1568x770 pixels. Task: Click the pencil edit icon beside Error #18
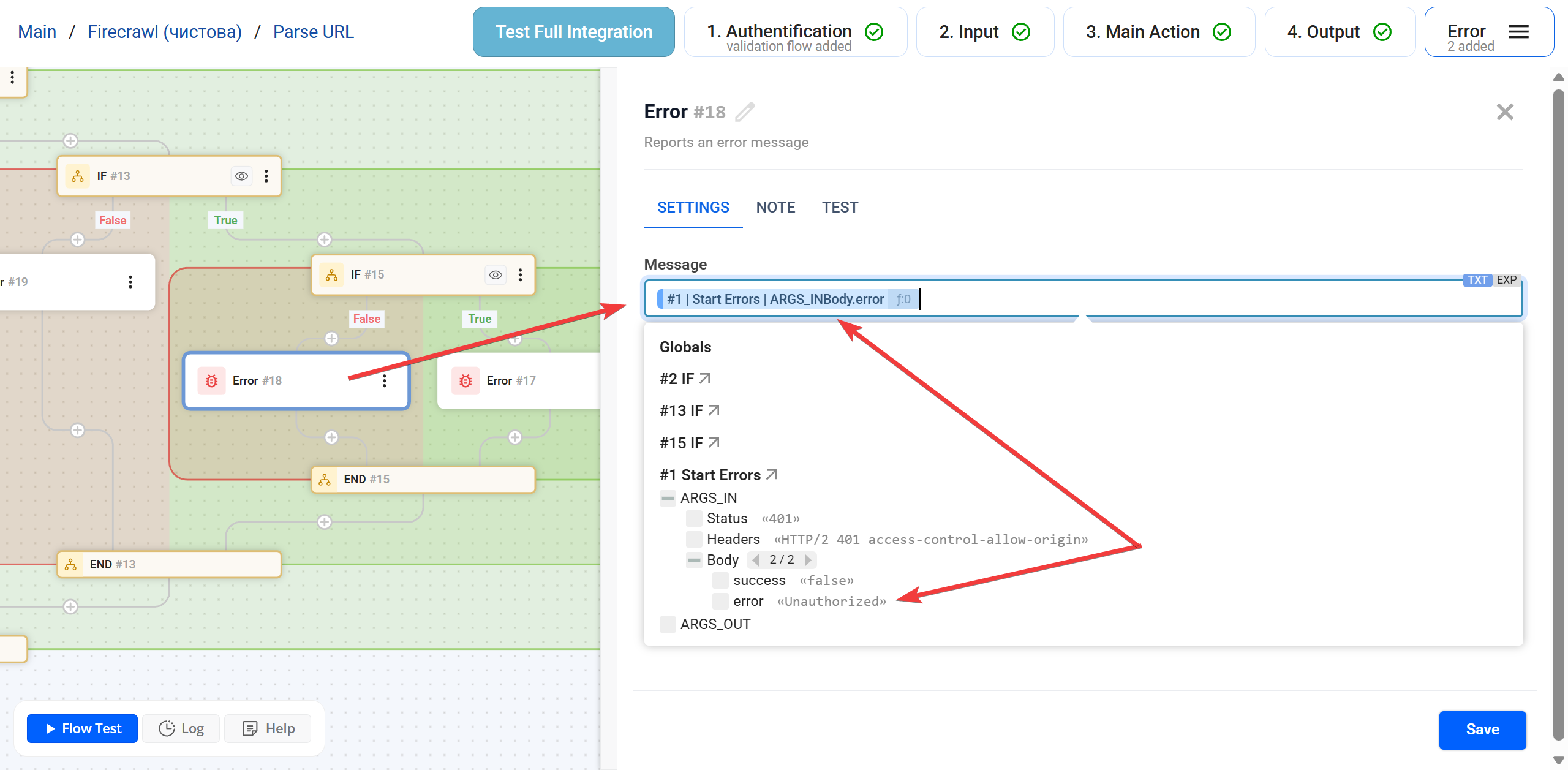coord(745,112)
